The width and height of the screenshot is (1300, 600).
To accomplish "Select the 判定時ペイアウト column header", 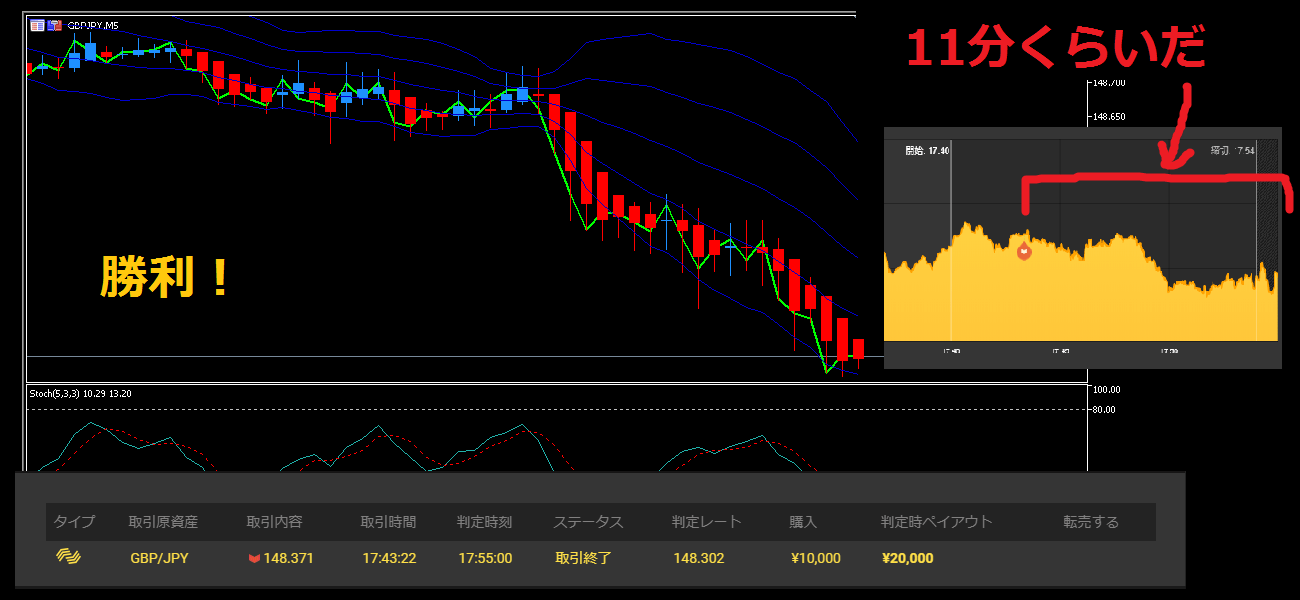I will click(x=936, y=522).
